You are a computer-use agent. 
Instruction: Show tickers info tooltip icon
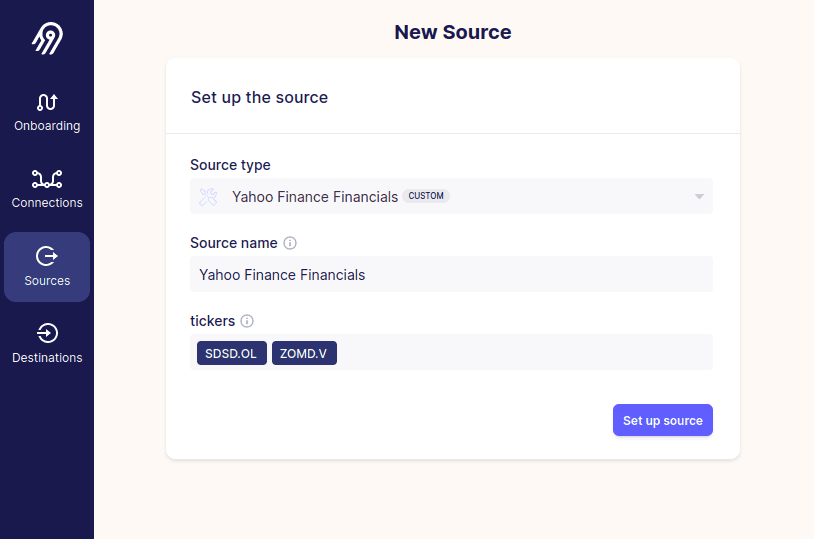coord(247,321)
